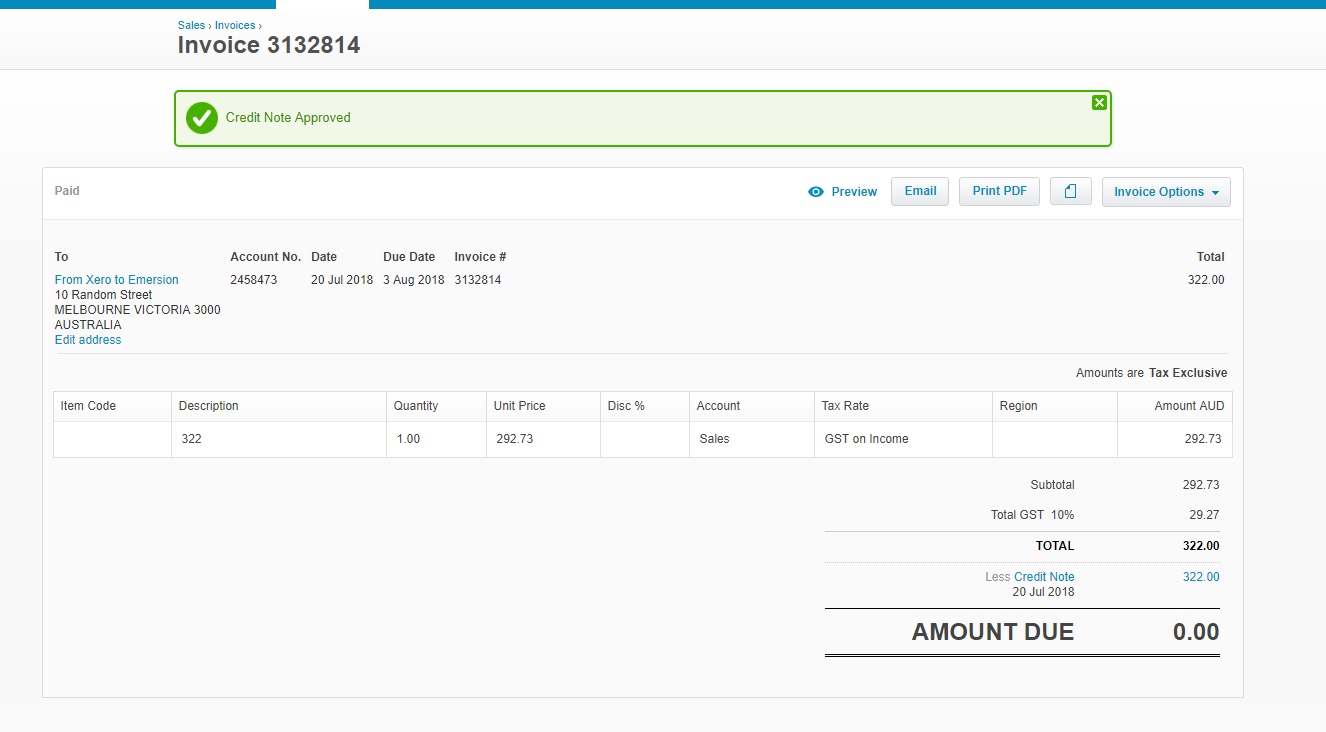The height and width of the screenshot is (732, 1326).
Task: Select the active white tab in top bar
Action: click(322, 4)
